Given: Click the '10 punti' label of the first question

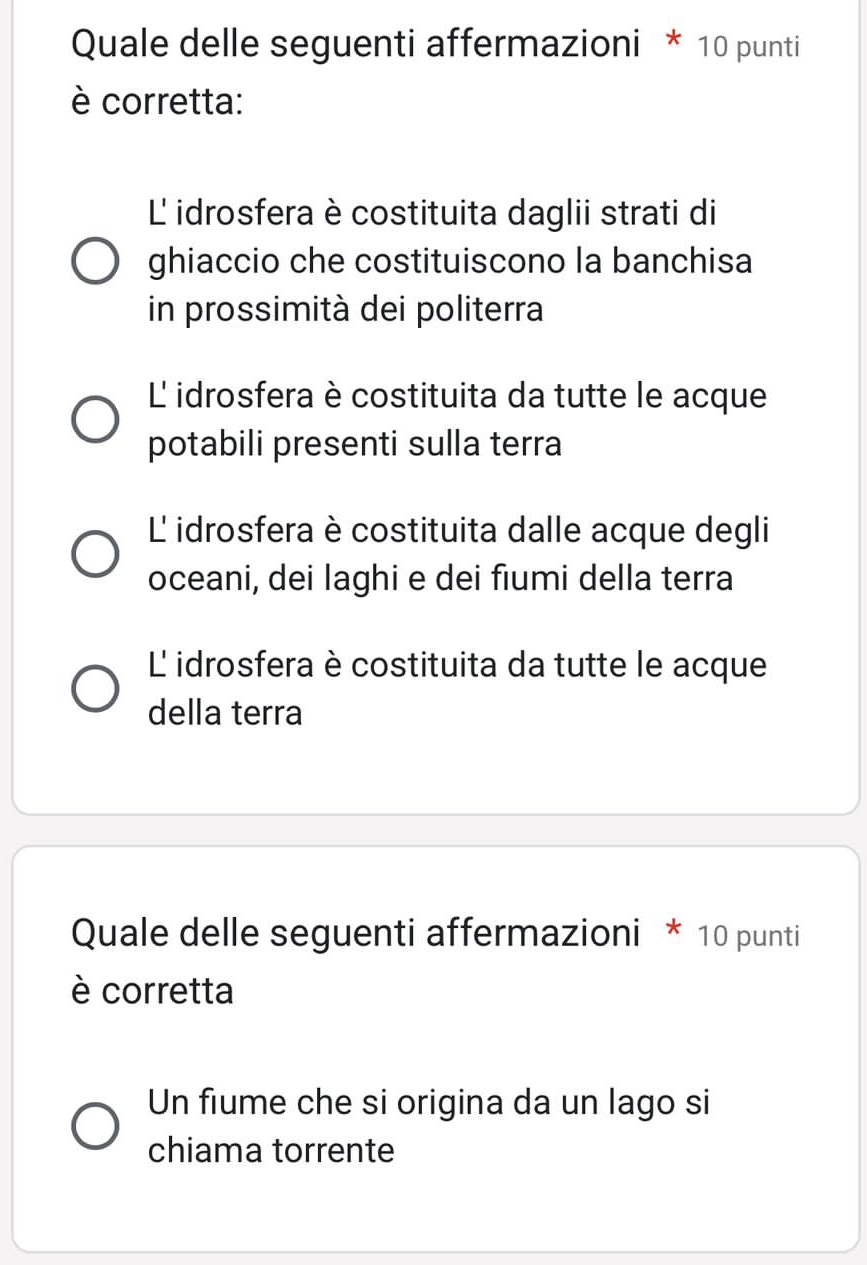Looking at the screenshot, I should (x=750, y=47).
